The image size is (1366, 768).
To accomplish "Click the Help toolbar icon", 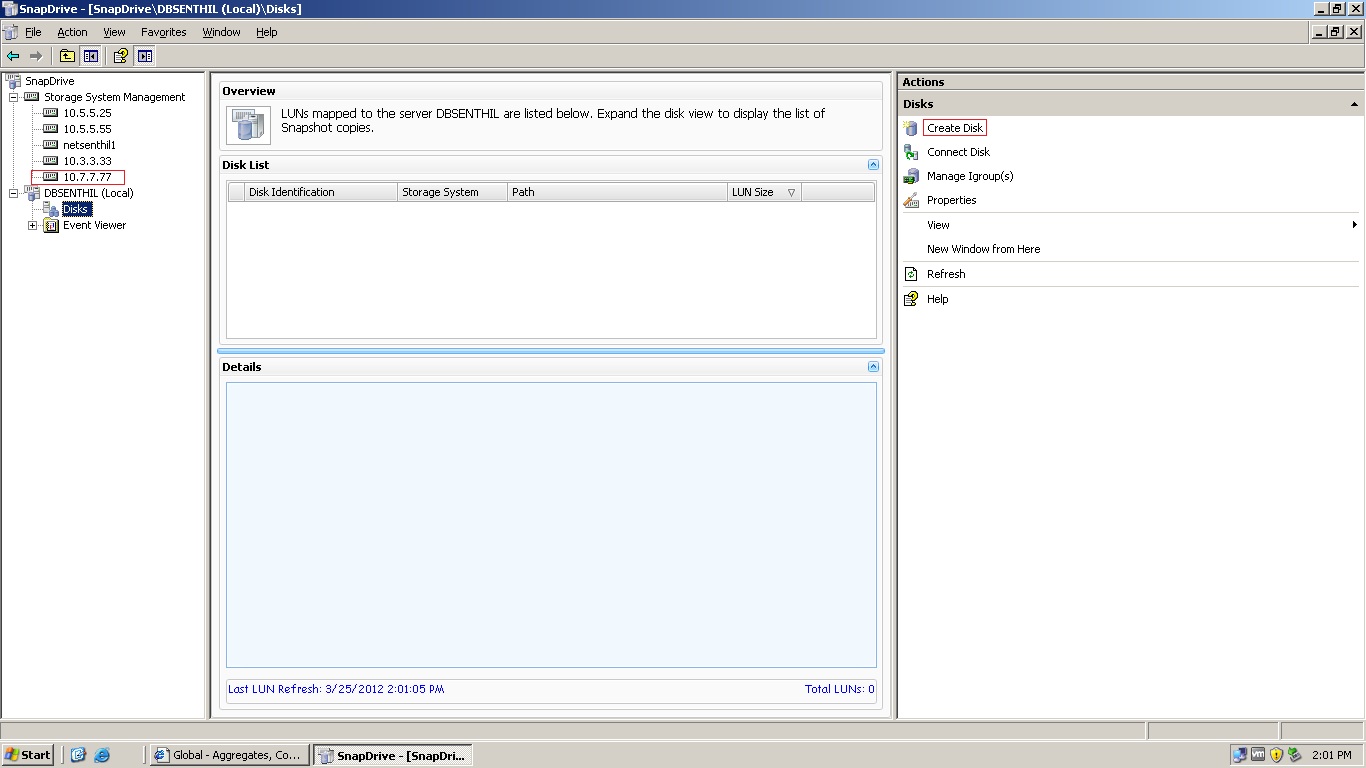I will [x=120, y=56].
